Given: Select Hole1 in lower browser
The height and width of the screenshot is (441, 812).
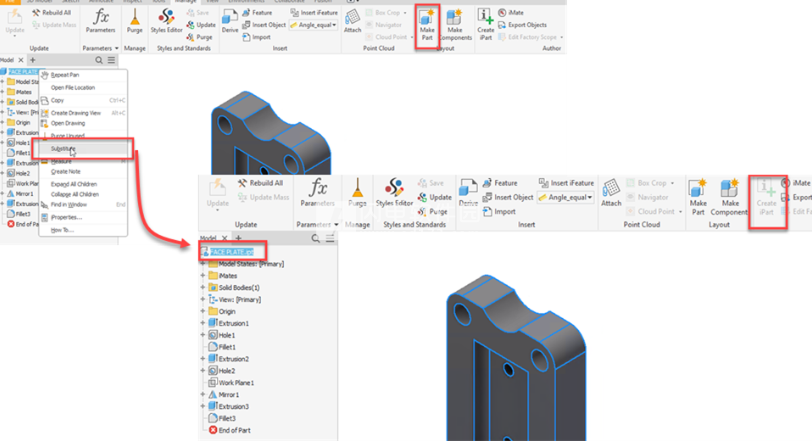Looking at the screenshot, I should (x=226, y=335).
